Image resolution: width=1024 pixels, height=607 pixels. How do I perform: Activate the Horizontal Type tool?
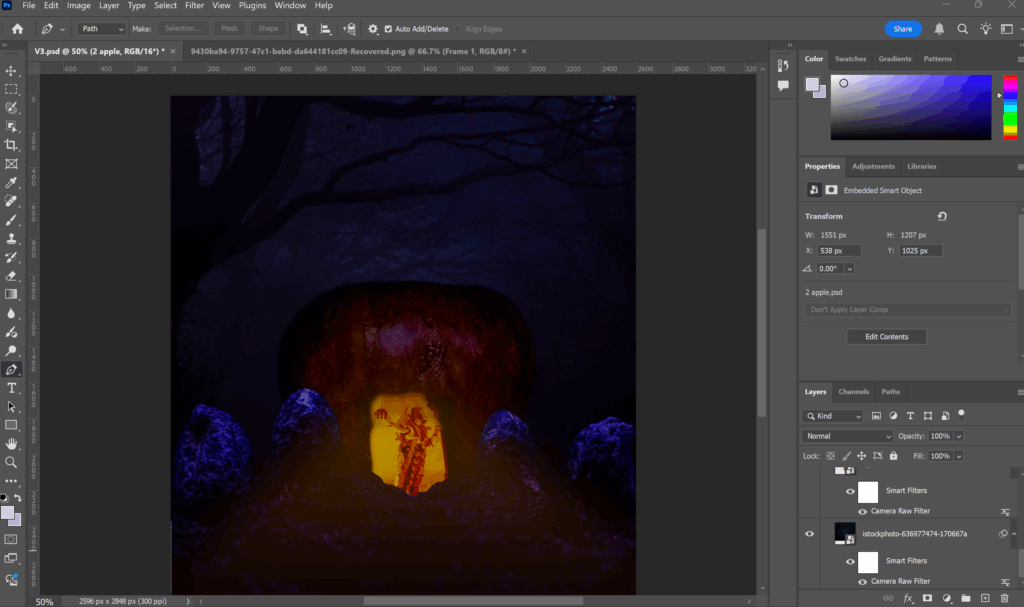click(11, 388)
